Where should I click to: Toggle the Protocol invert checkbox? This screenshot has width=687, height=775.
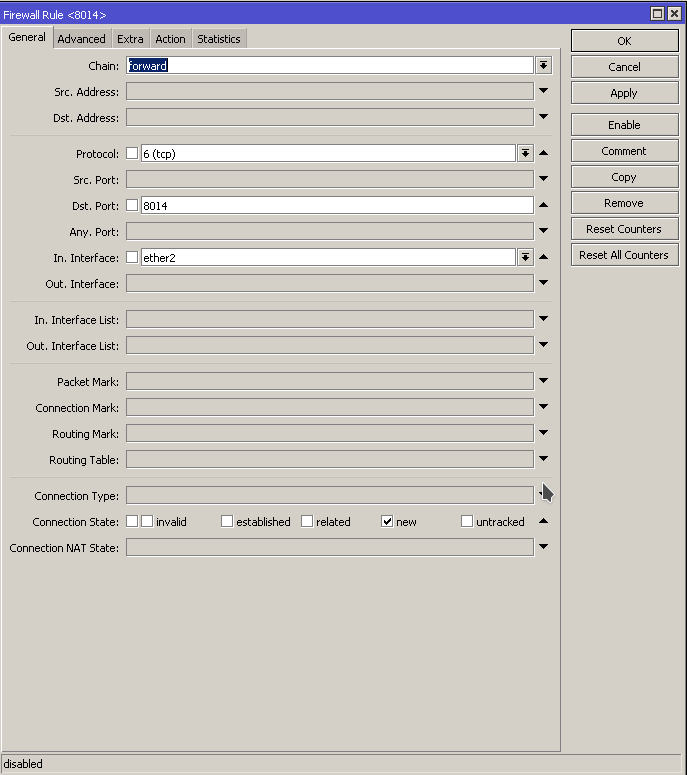132,153
